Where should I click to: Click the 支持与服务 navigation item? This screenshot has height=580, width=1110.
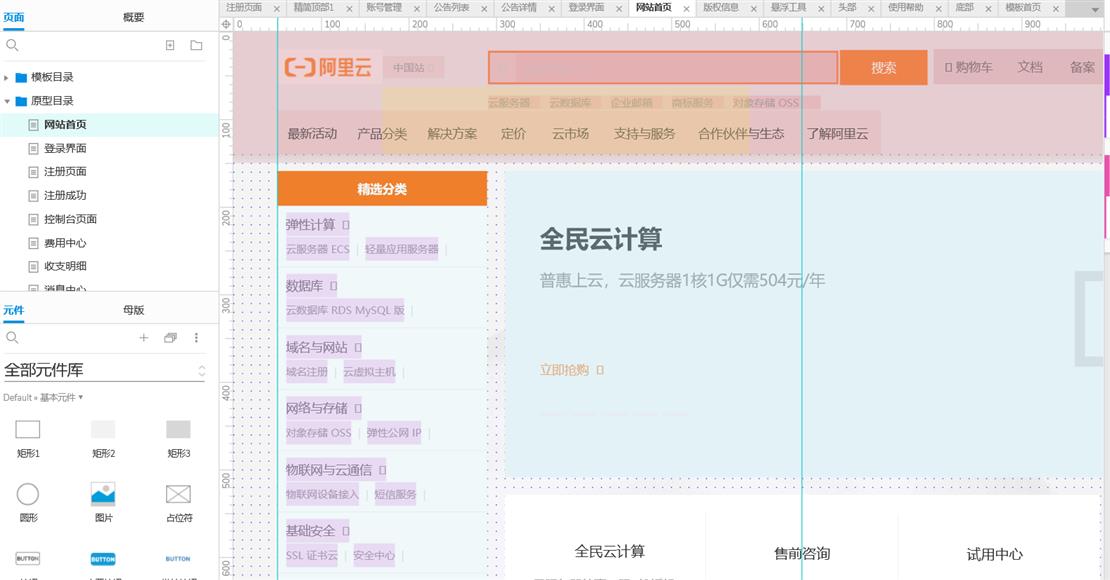644,134
